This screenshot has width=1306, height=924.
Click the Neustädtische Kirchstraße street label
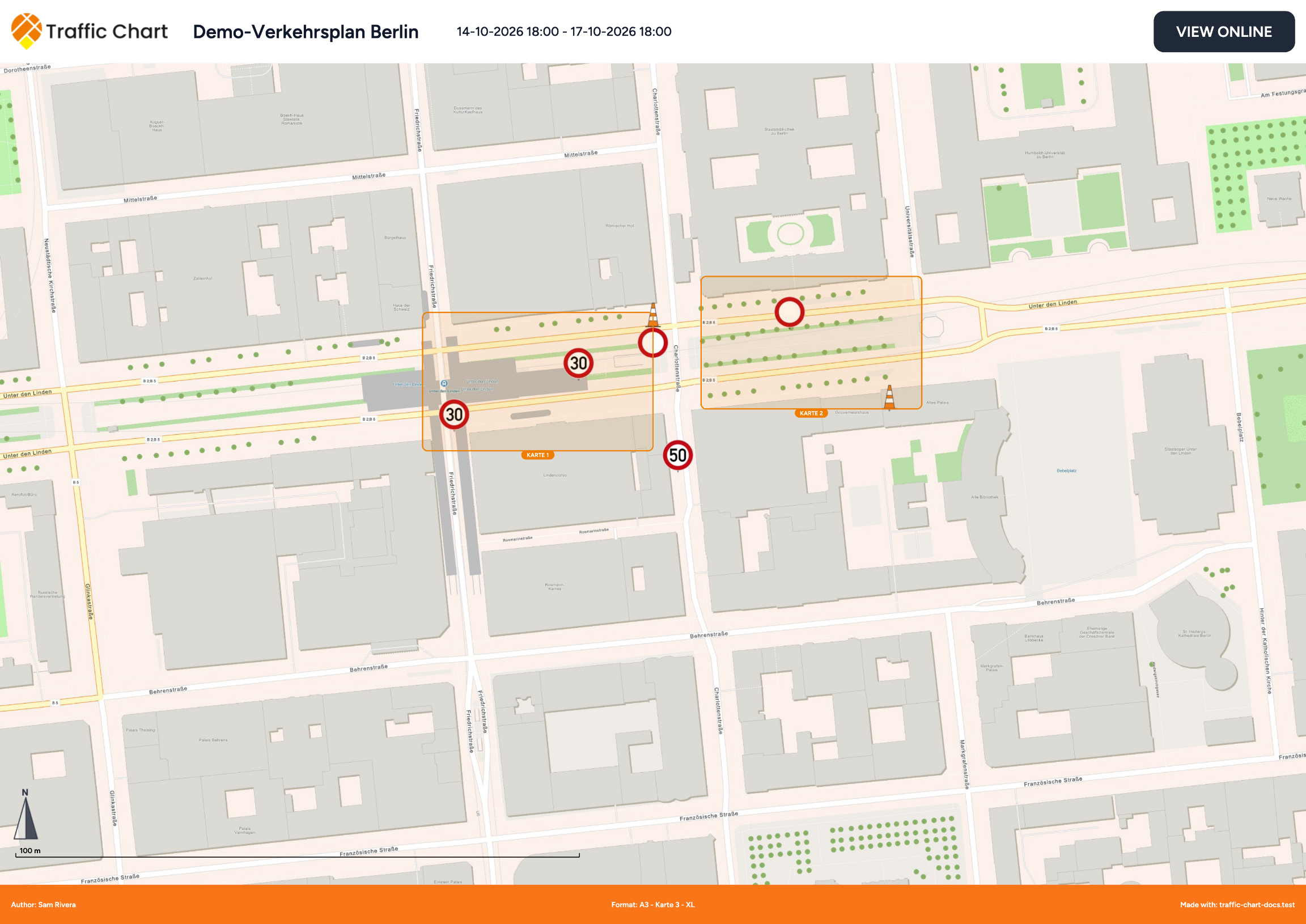pyautogui.click(x=50, y=275)
